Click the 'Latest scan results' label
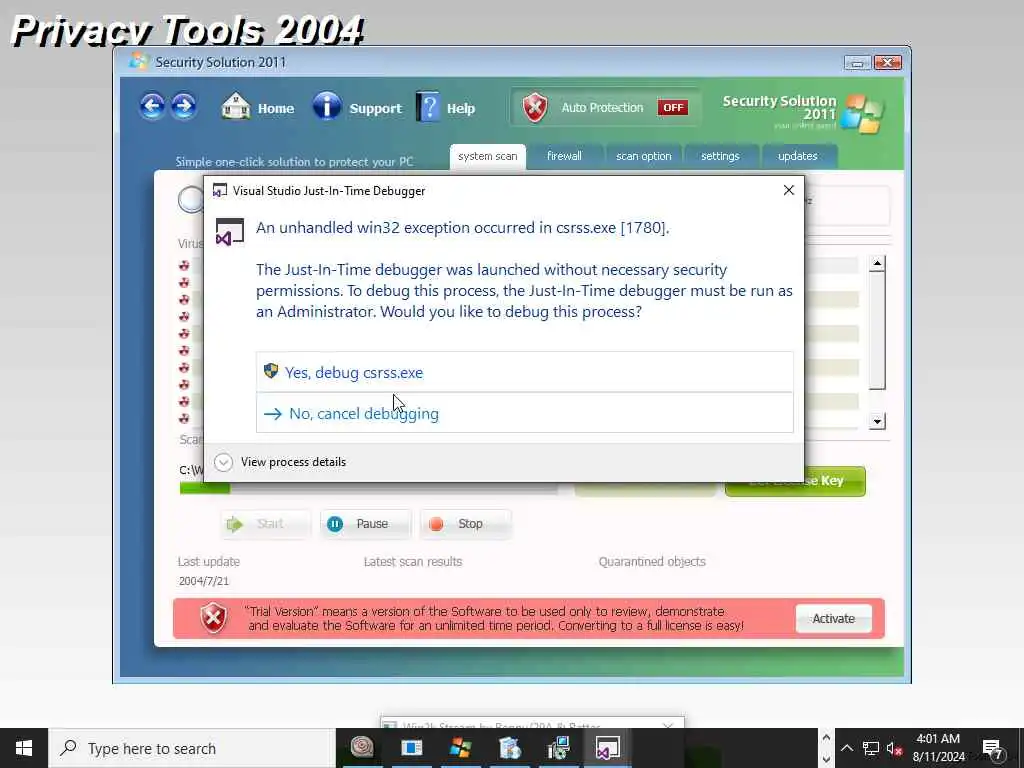The height and width of the screenshot is (768, 1024). point(413,562)
